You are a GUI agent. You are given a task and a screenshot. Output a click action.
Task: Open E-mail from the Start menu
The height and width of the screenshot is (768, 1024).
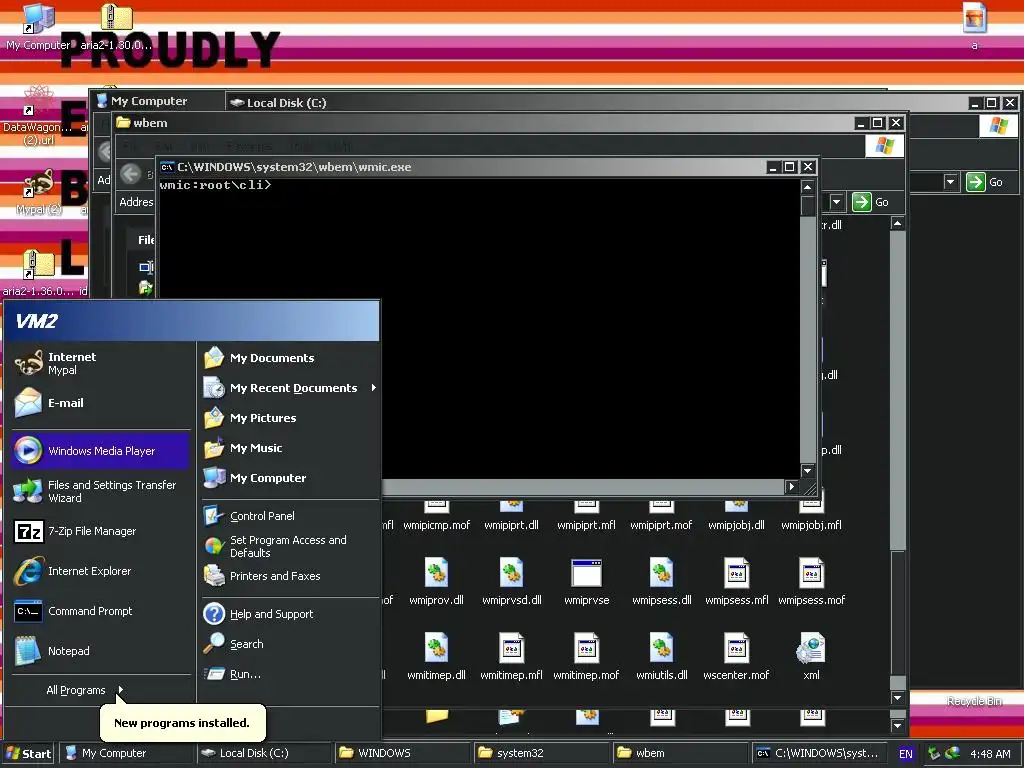tap(100, 403)
